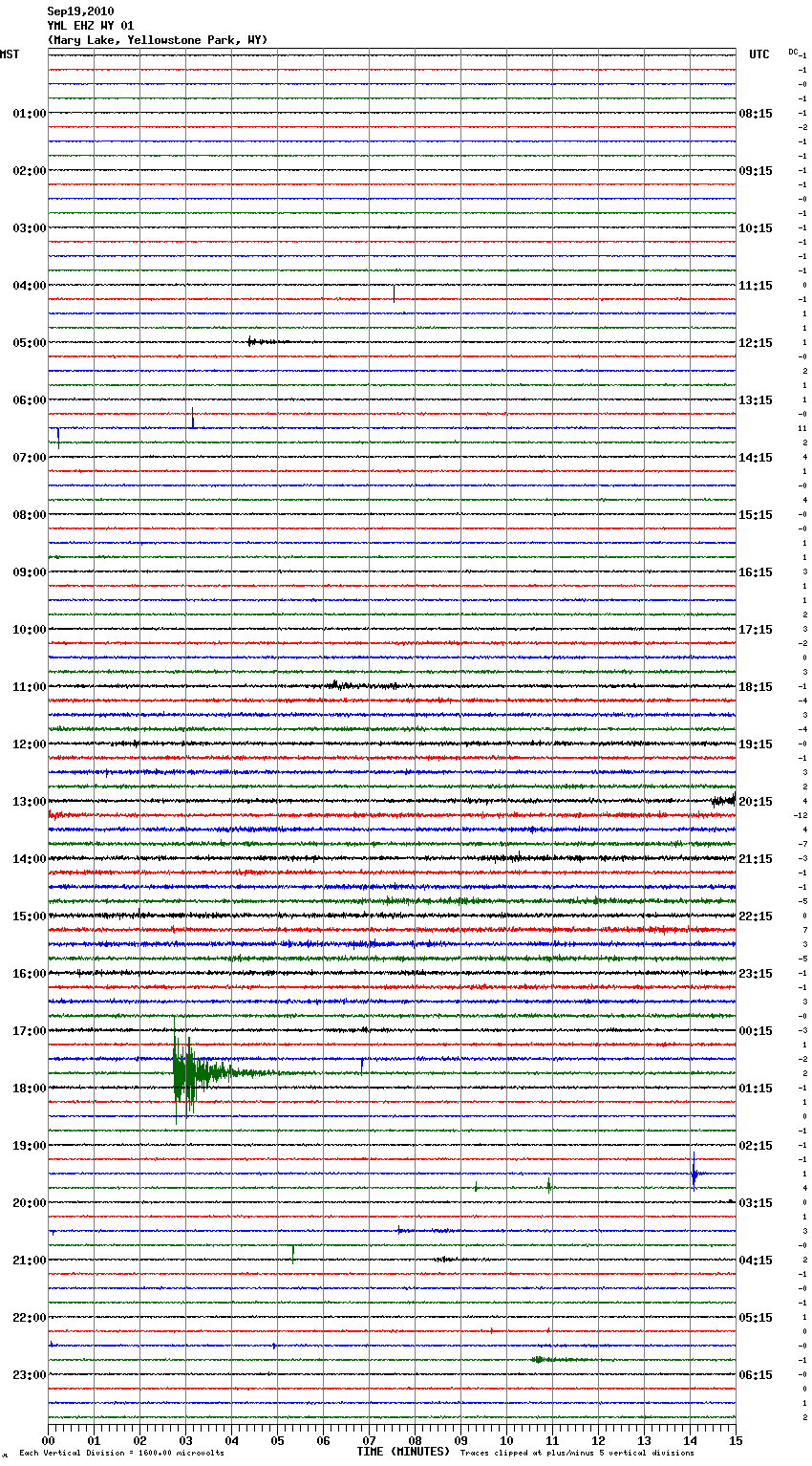Select the 20:15 UTC time label
812x1466 pixels.
coord(756,802)
